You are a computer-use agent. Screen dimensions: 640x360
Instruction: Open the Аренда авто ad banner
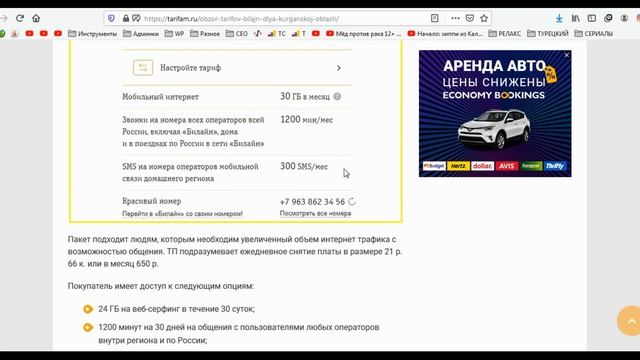pos(495,113)
